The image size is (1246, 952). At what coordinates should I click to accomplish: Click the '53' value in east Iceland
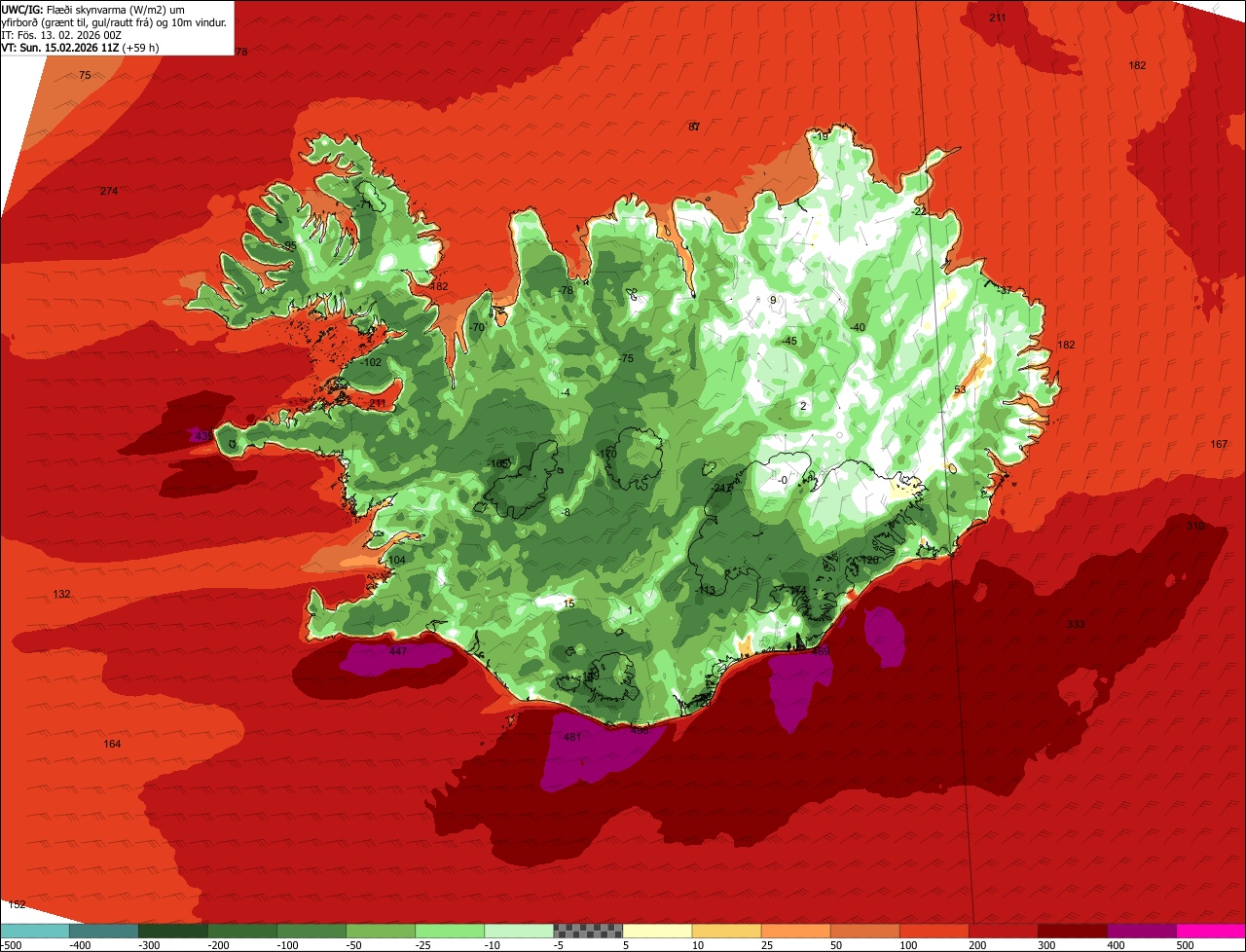point(960,389)
